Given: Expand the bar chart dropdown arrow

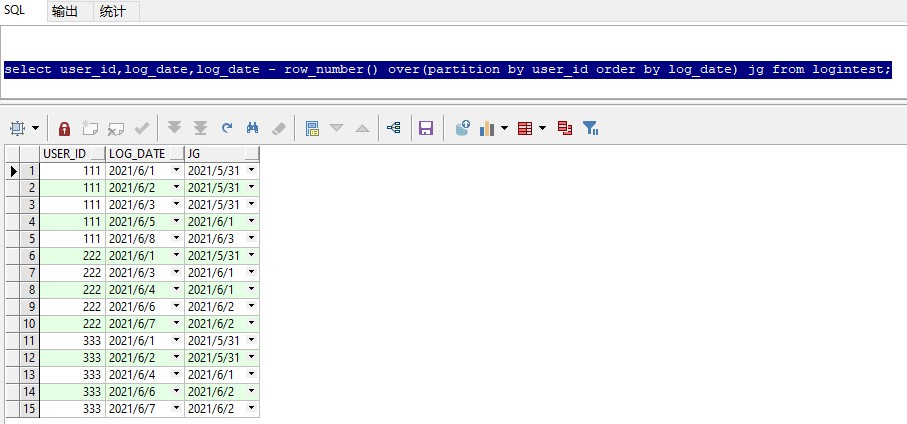Looking at the screenshot, I should [504, 128].
